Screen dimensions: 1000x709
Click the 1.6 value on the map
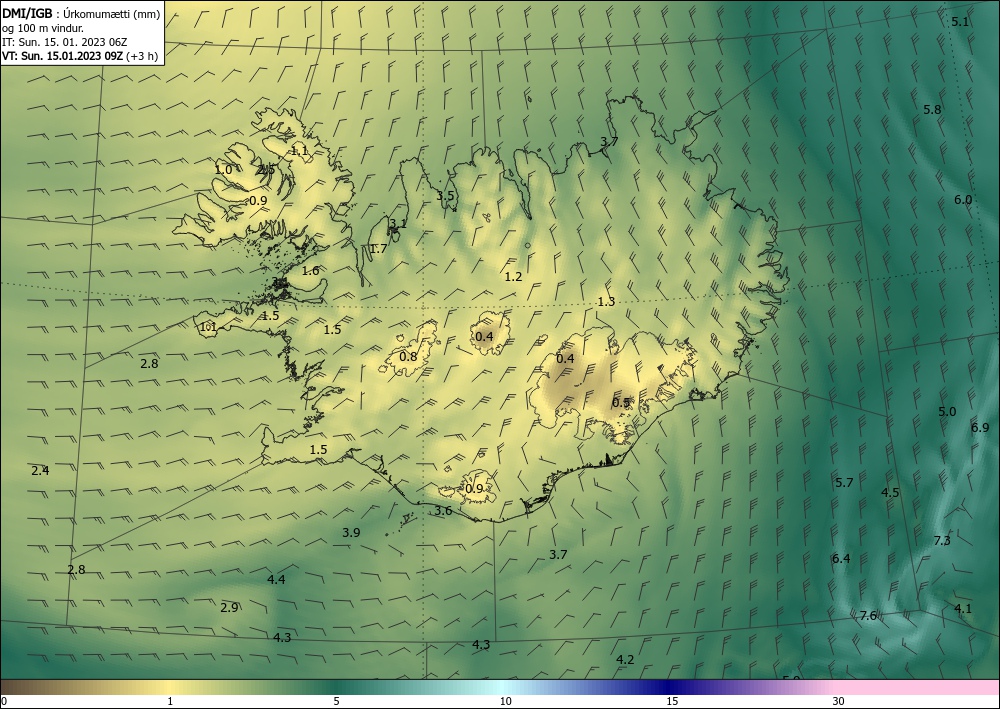coord(311,270)
